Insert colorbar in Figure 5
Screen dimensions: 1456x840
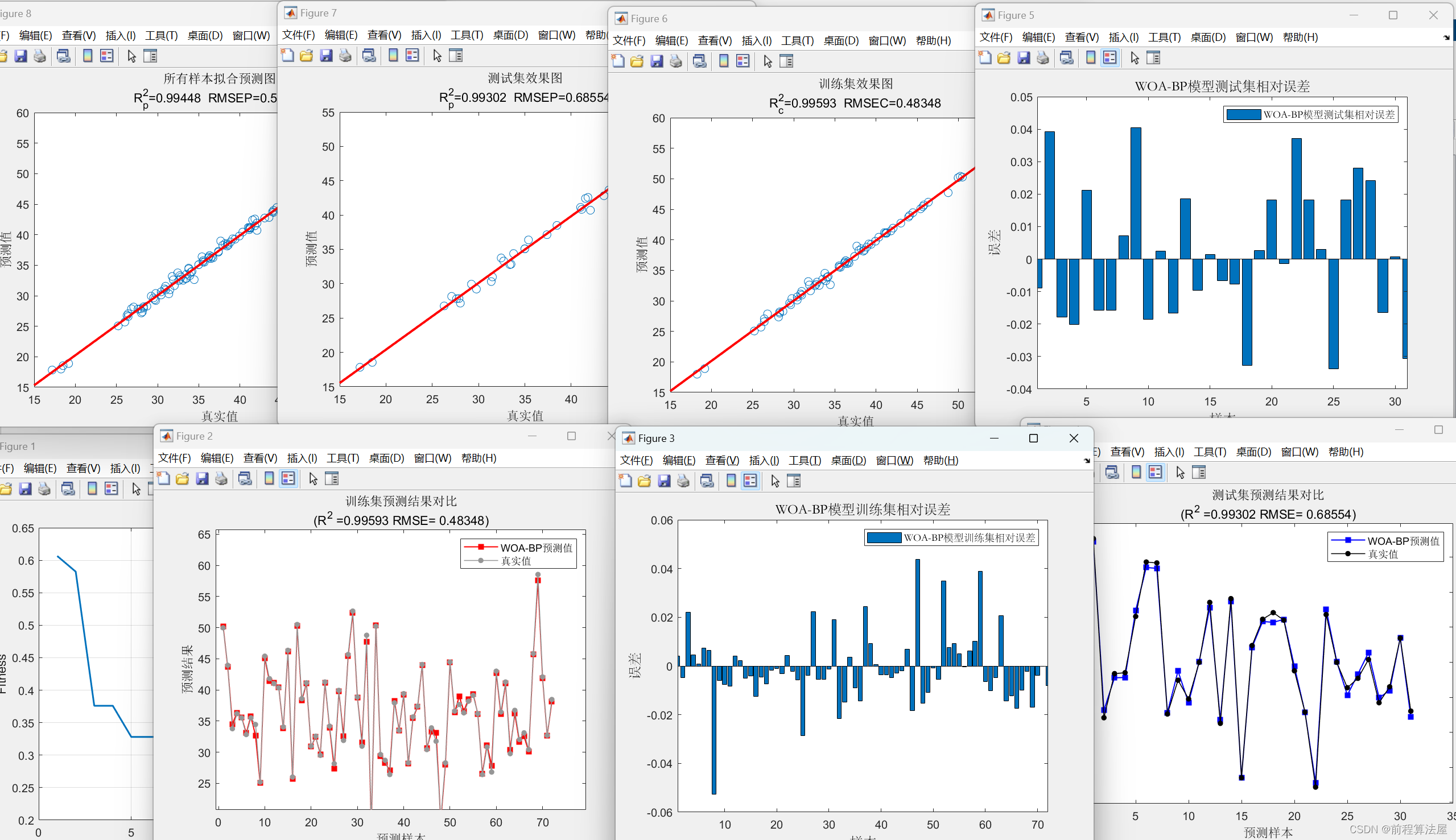tap(1091, 57)
